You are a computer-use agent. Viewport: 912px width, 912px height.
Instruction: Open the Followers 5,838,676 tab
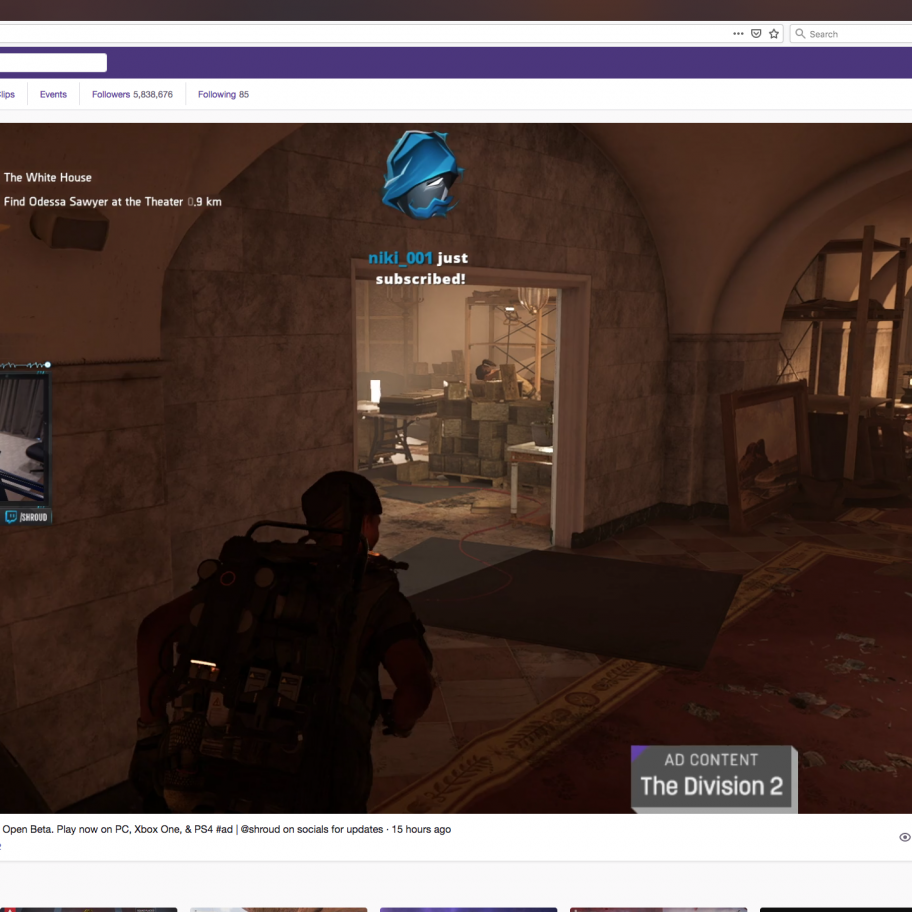pos(132,95)
